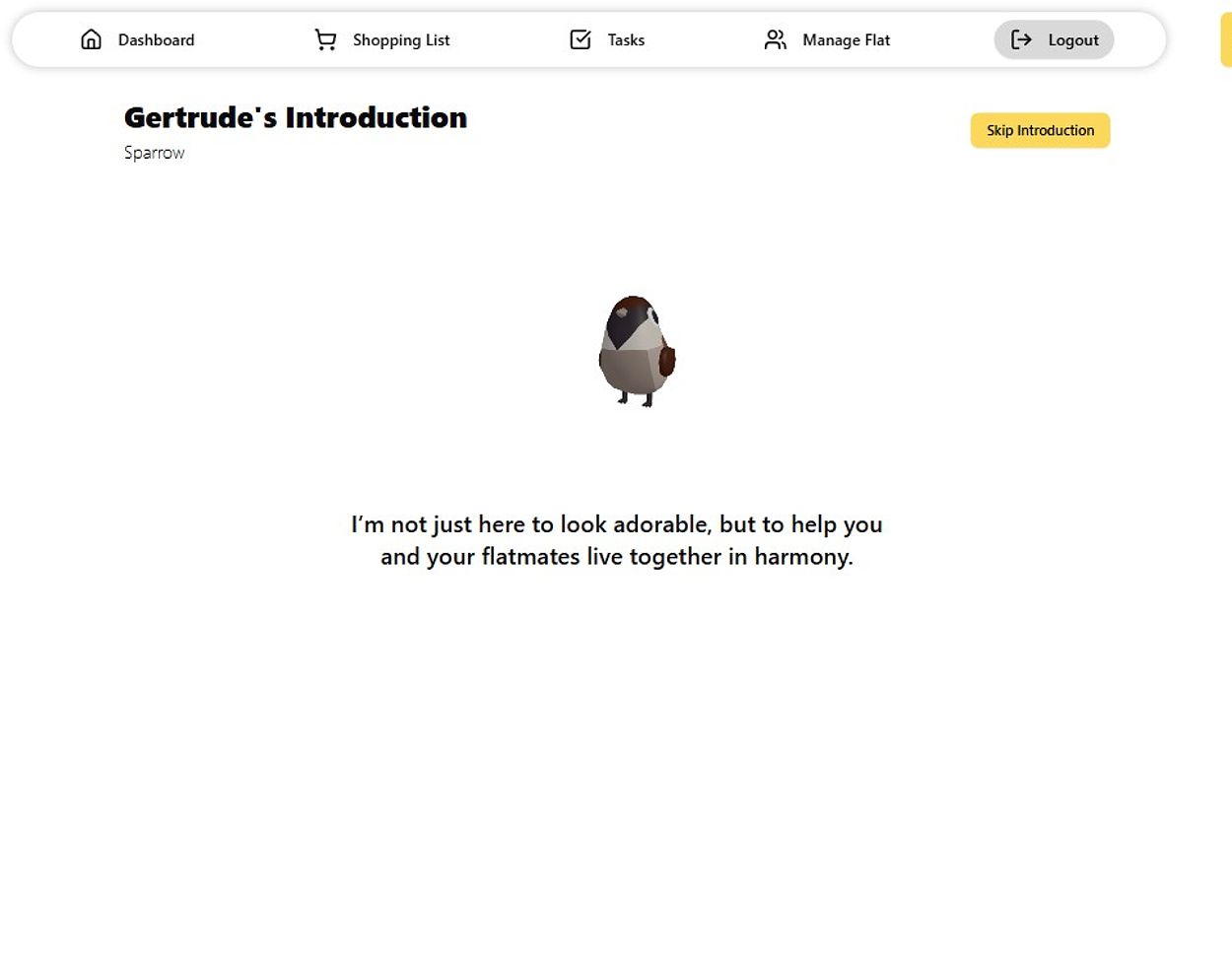This screenshot has height=966, width=1232.
Task: Click the word "flatmates" in intro message
Action: coord(530,557)
